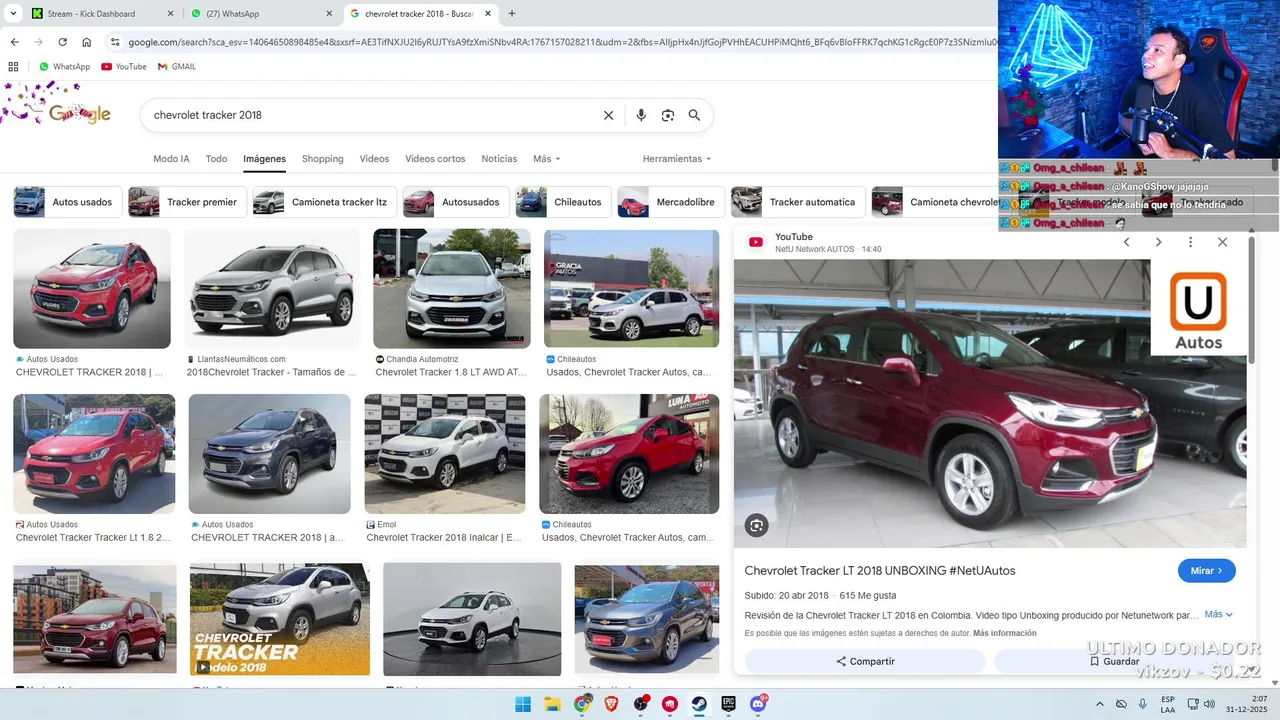Screen dimensions: 1280x720
Task: Open the Chrome apps grid icon
Action: point(13,67)
